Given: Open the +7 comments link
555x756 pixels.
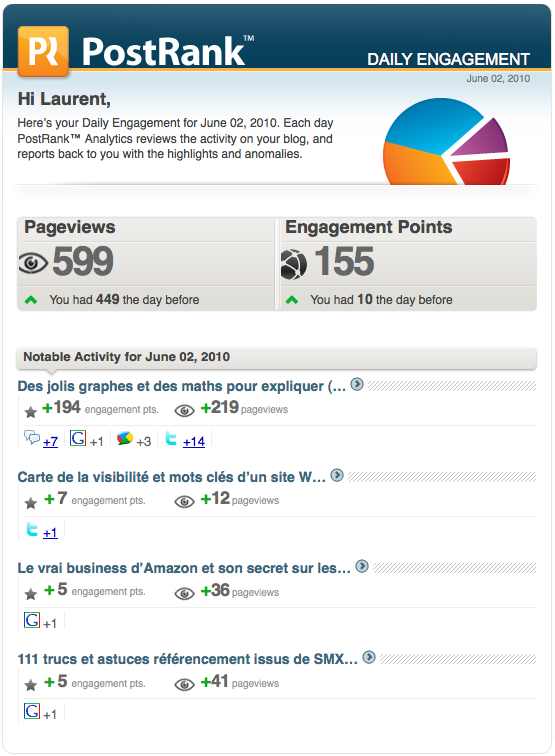Looking at the screenshot, I should click(50, 441).
